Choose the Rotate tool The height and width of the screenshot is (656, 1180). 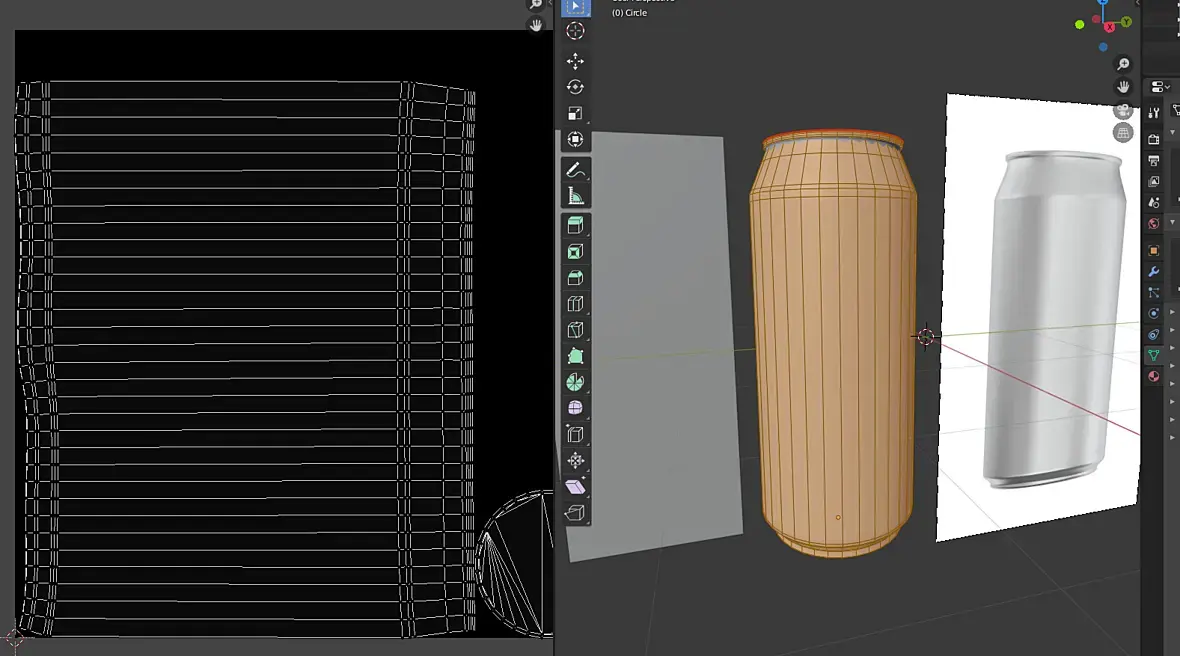575,88
